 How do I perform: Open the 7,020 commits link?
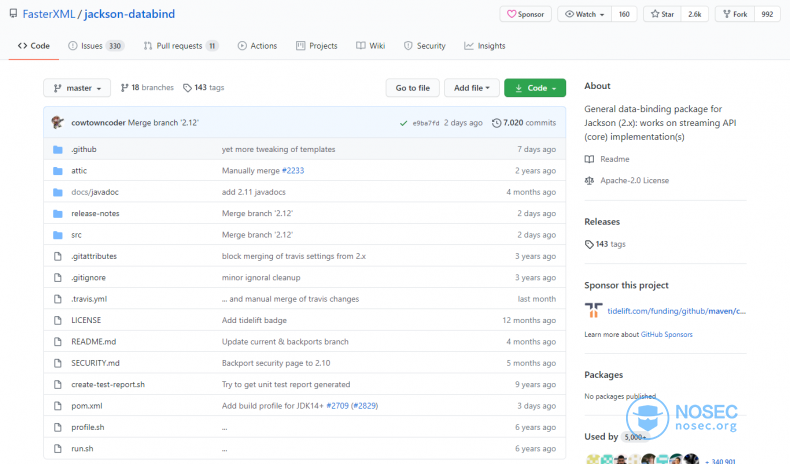pos(524,123)
